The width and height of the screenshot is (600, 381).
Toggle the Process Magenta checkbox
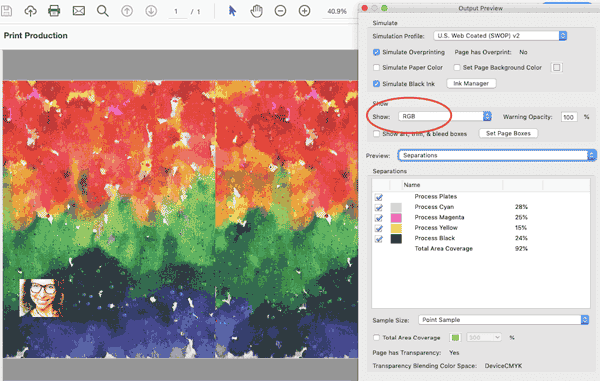(x=379, y=218)
